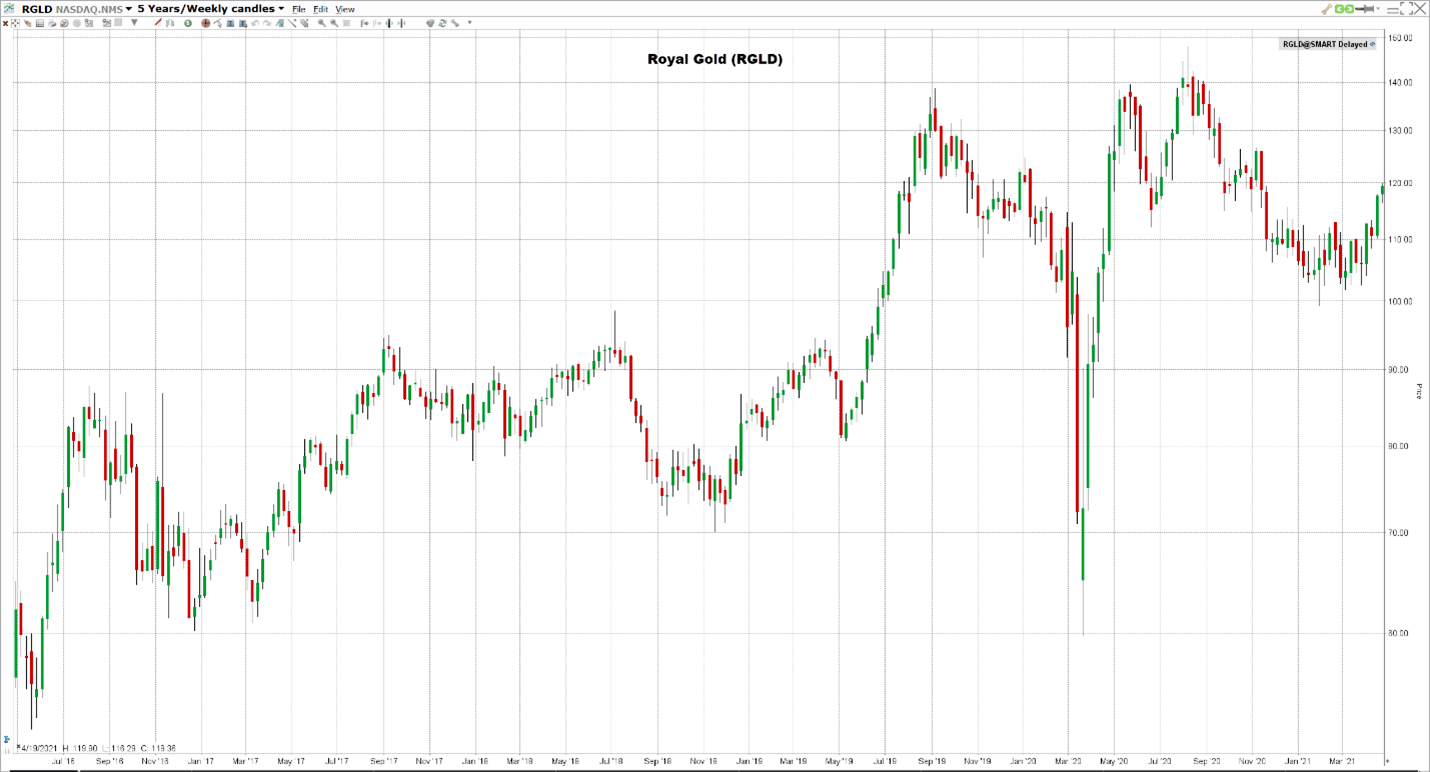Expand the 5 Years/Weekly candles dropdown
This screenshot has width=1430, height=772.
click(x=281, y=9)
